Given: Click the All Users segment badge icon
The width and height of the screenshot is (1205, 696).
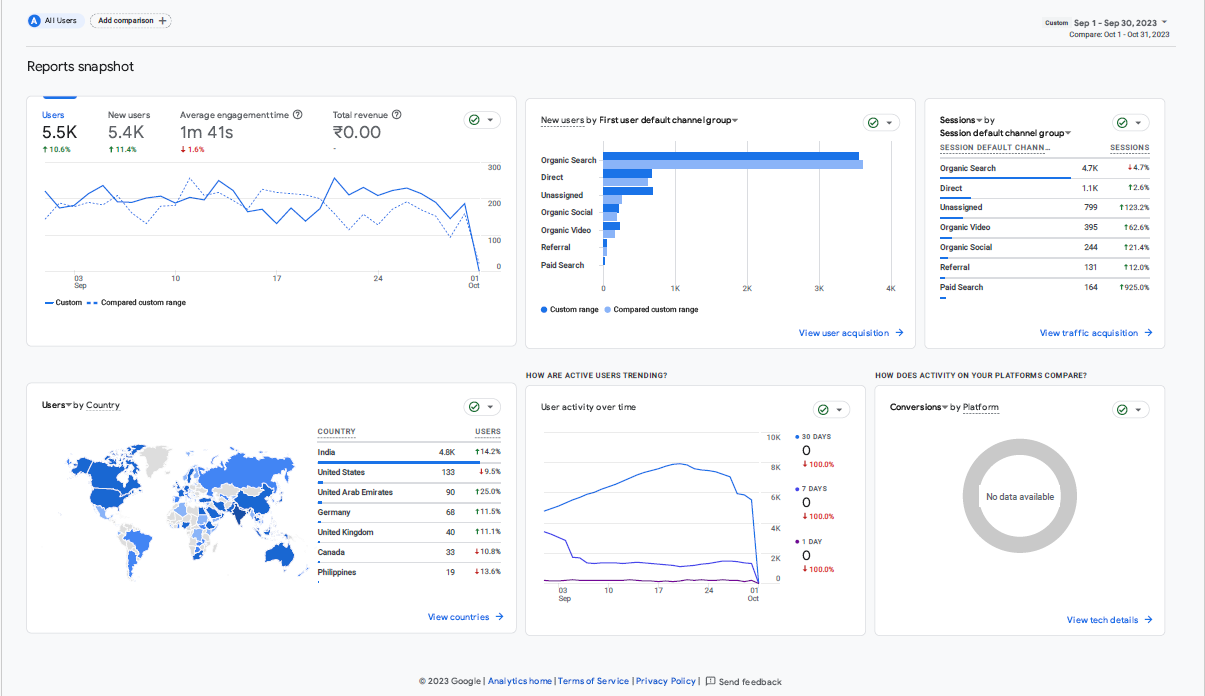Looking at the screenshot, I should click(x=35, y=20).
